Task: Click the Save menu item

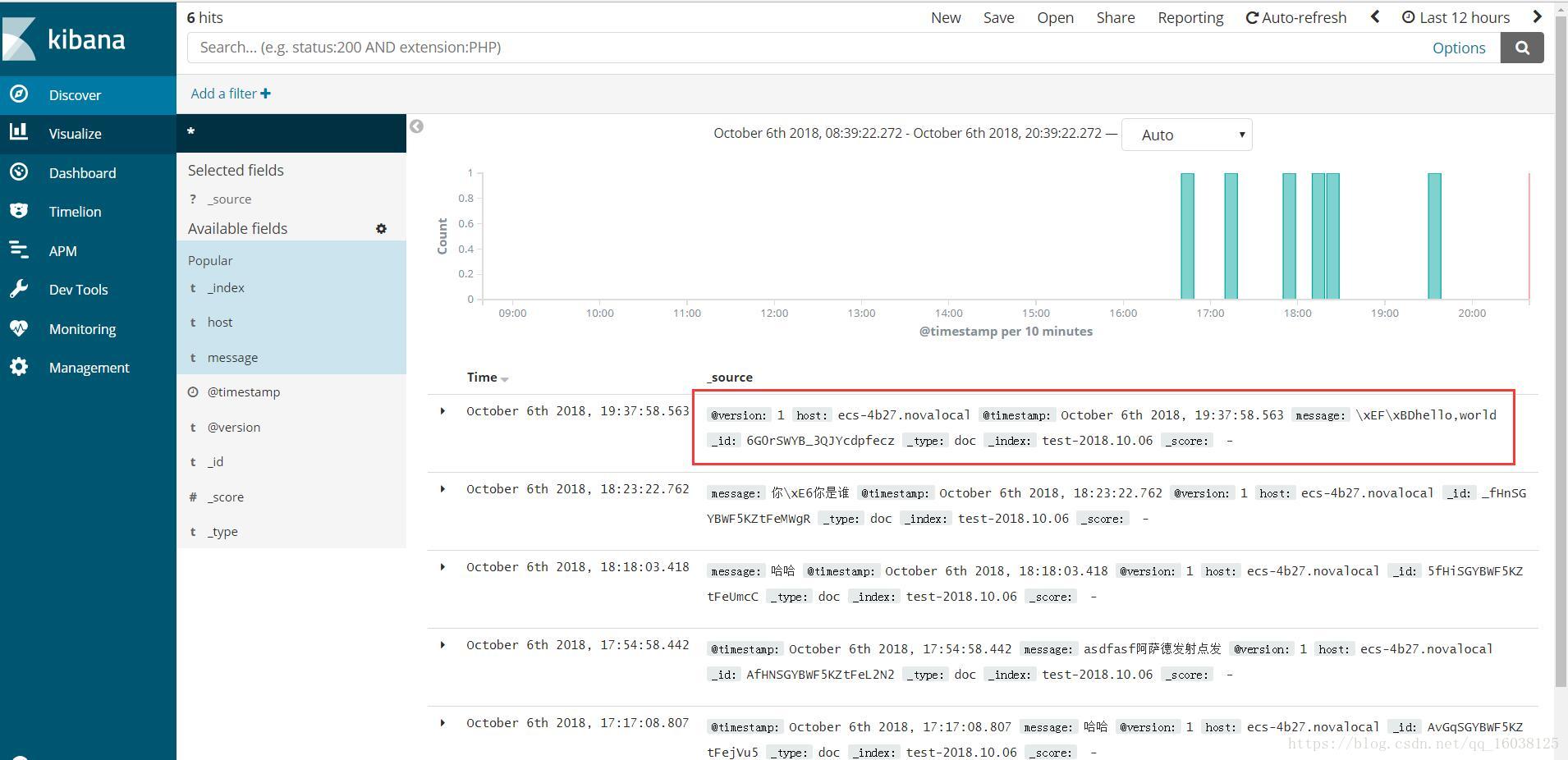Action: (999, 17)
